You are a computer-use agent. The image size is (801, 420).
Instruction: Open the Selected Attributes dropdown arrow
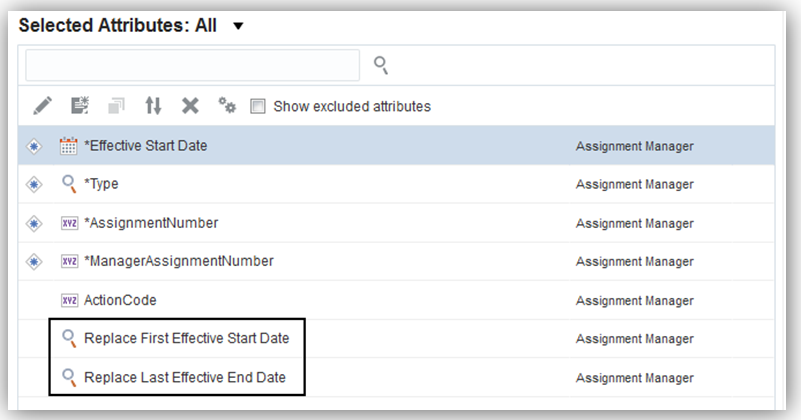(x=237, y=26)
